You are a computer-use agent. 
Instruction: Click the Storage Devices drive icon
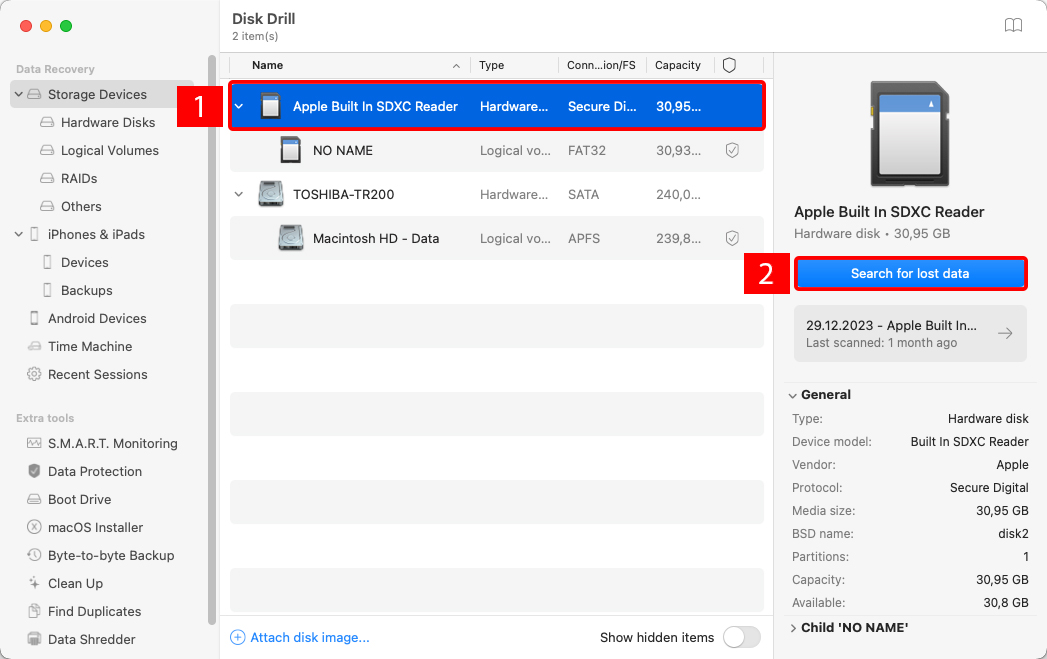point(34,94)
